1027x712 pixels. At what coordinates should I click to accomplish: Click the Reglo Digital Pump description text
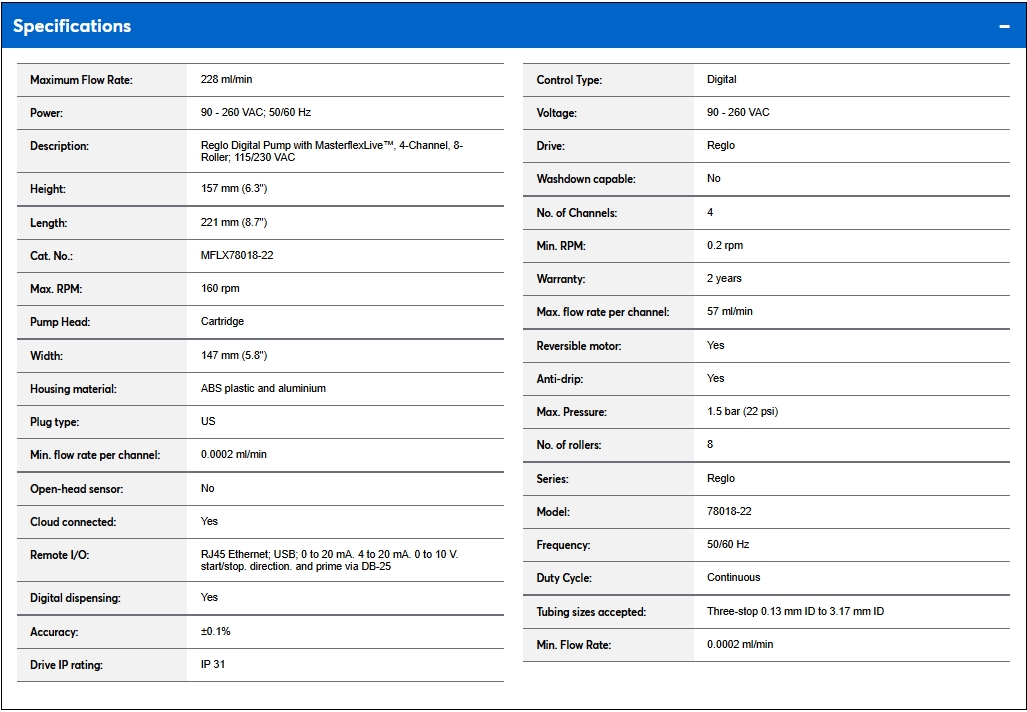click(x=331, y=151)
